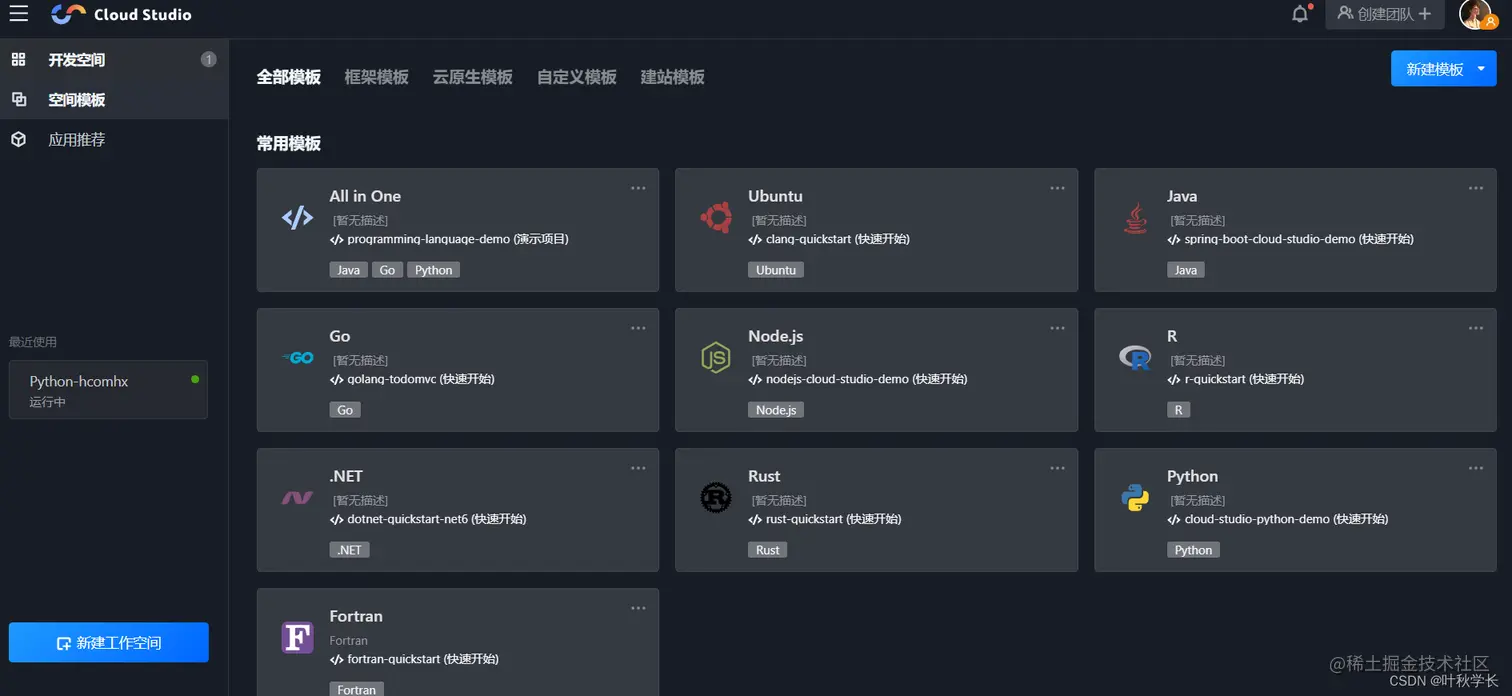Image resolution: width=1512 pixels, height=696 pixels.
Task: Click the Rust card title
Action: pyautogui.click(x=764, y=476)
